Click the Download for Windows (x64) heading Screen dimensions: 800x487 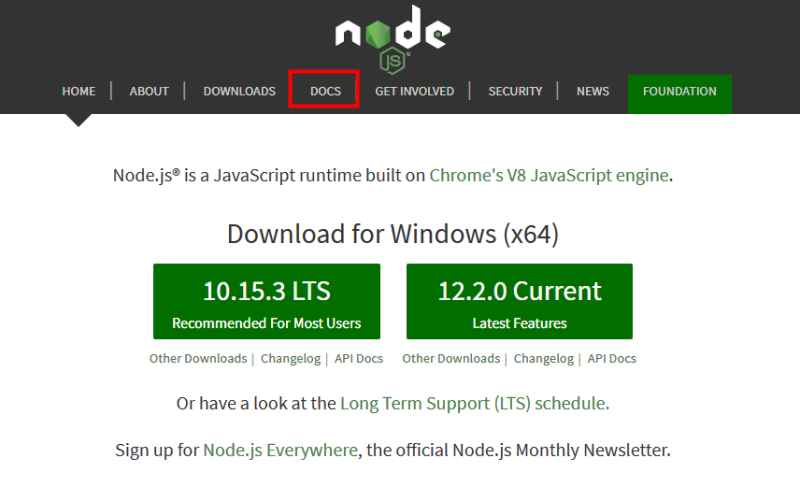393,234
